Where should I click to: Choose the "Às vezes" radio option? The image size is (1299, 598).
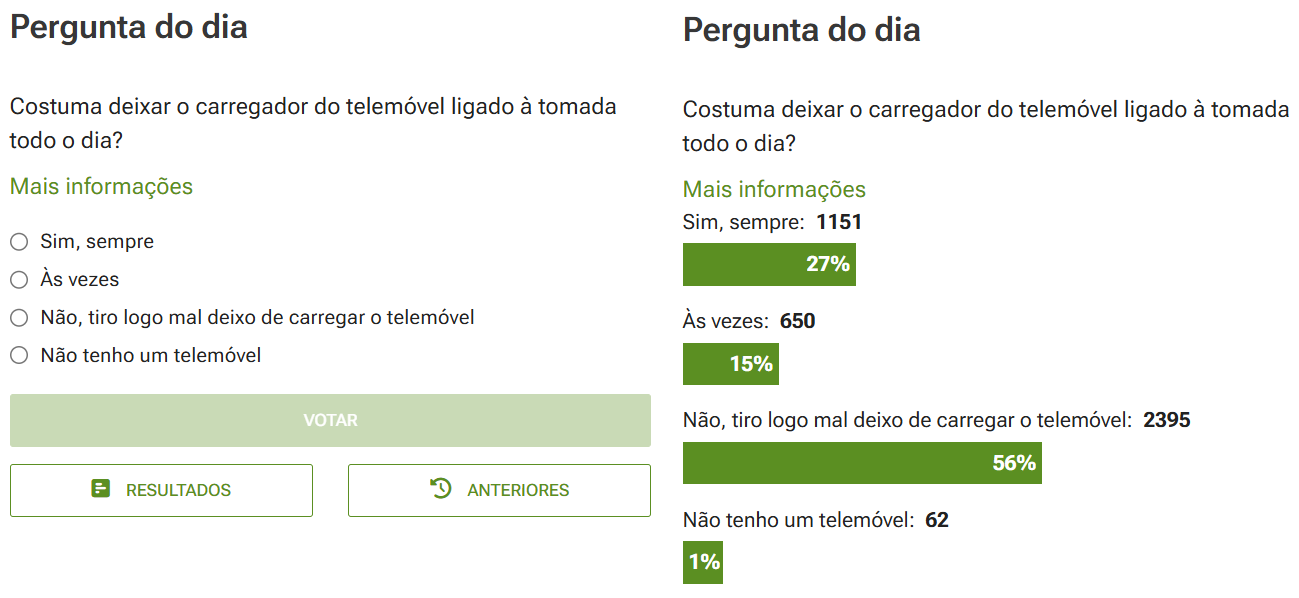[x=19, y=280]
